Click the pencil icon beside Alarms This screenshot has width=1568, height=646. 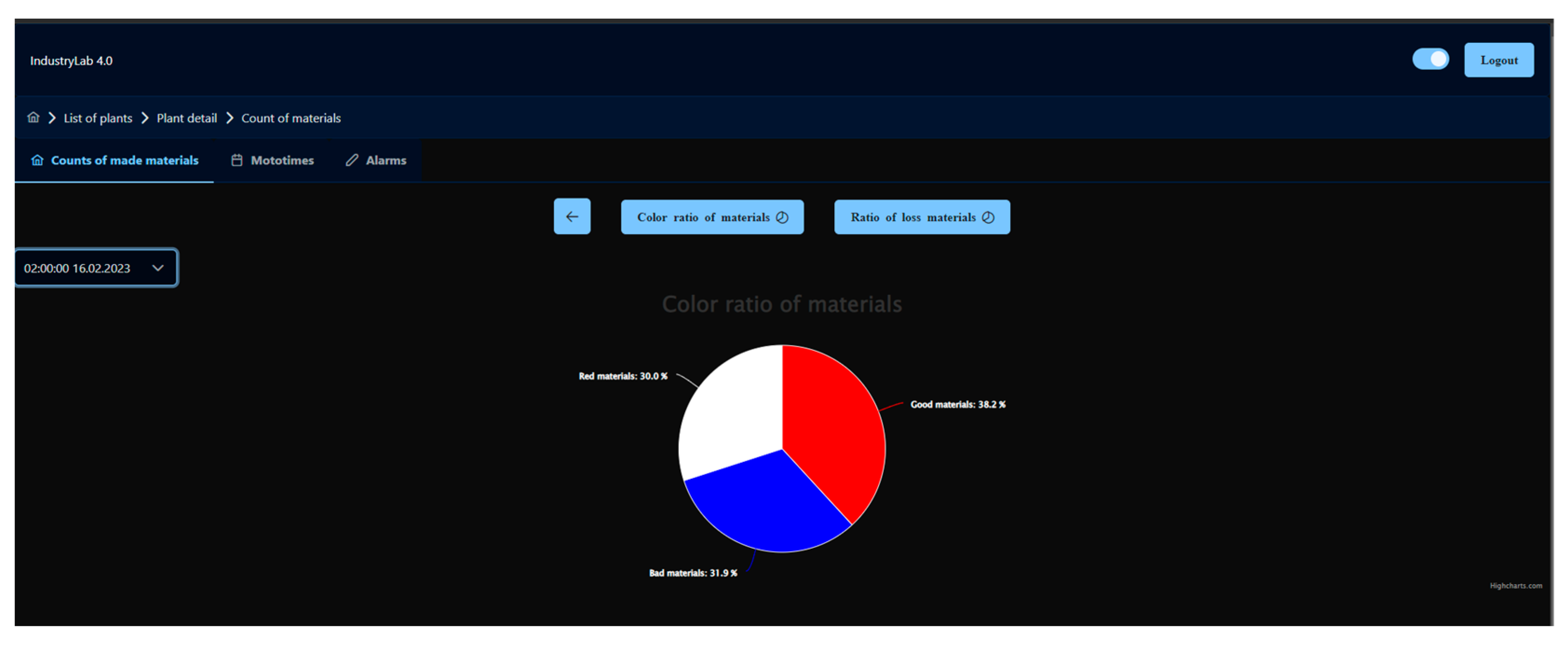[x=352, y=160]
